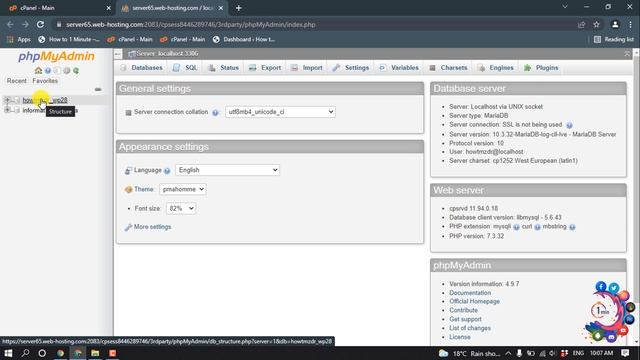Open the Plugins tab
The image size is (640, 360).
pyautogui.click(x=541, y=68)
